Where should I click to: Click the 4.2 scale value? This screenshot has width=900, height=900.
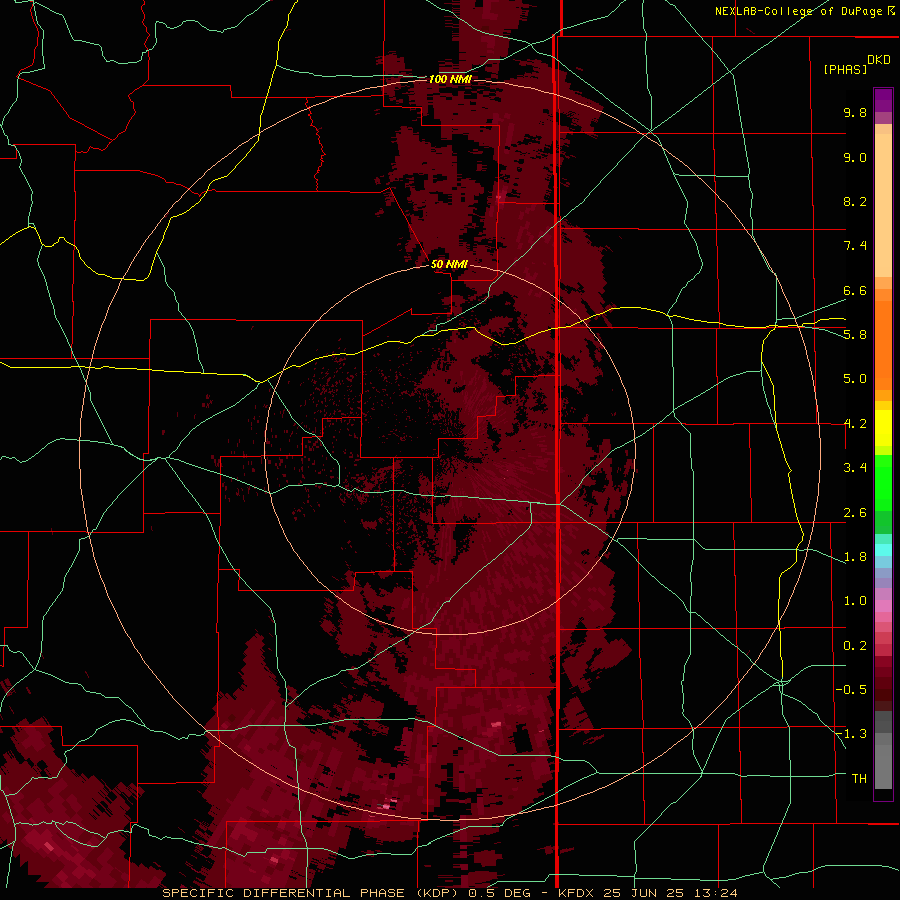tap(855, 424)
